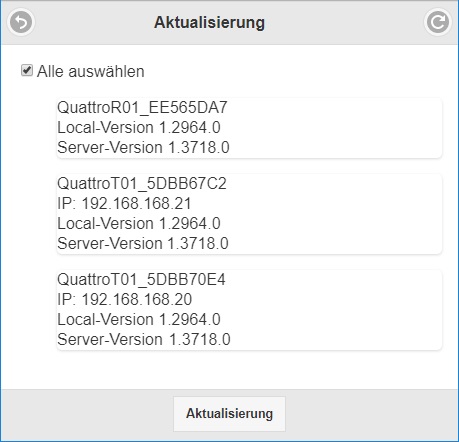The width and height of the screenshot is (459, 442).
Task: Click the Alle auswählen label text
Action: 91,71
